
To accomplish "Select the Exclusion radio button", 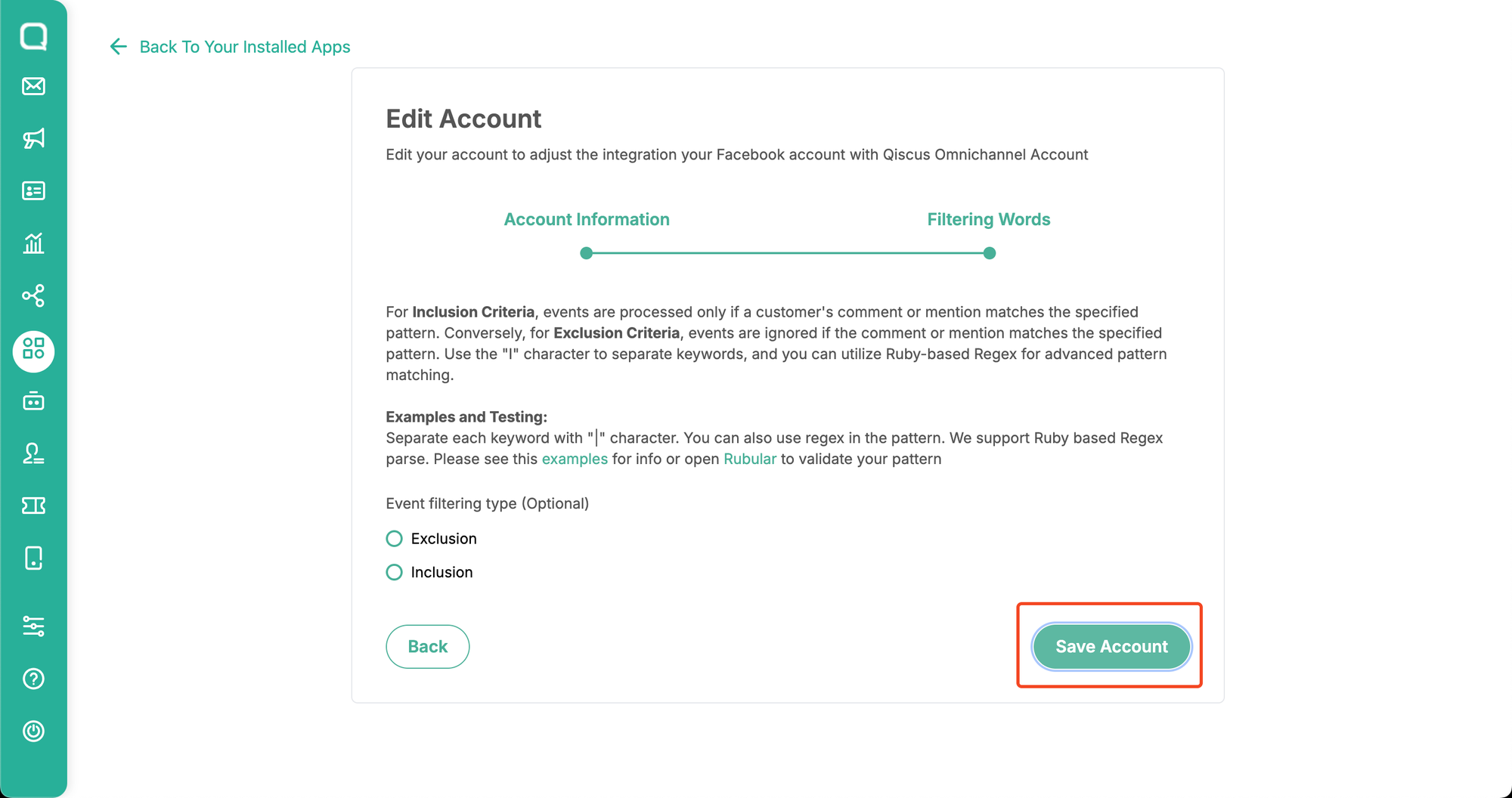I will pos(394,539).
